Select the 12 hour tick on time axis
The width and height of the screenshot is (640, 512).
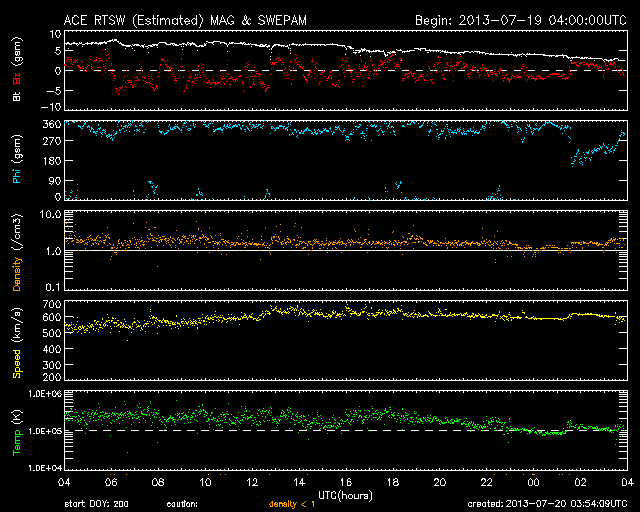tap(252, 481)
